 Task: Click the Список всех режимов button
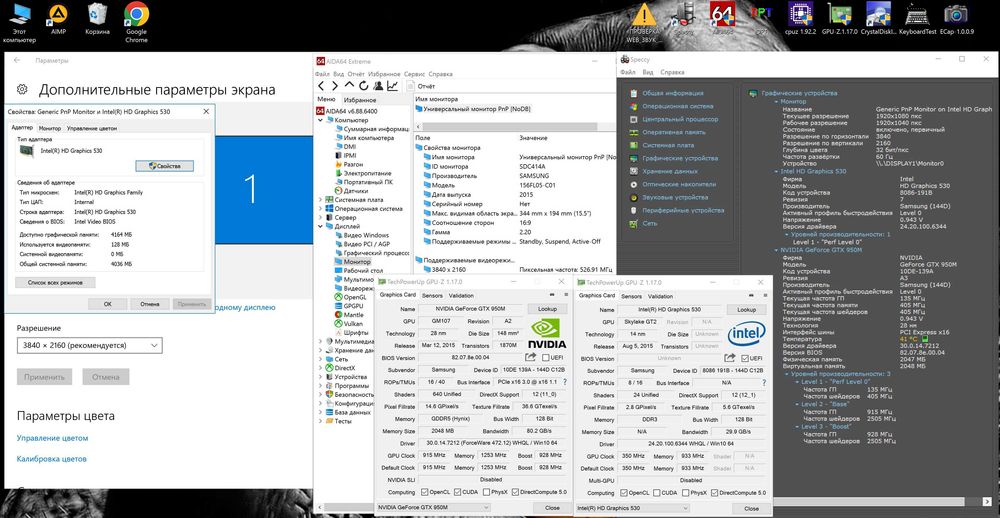pyautogui.click(x=55, y=282)
